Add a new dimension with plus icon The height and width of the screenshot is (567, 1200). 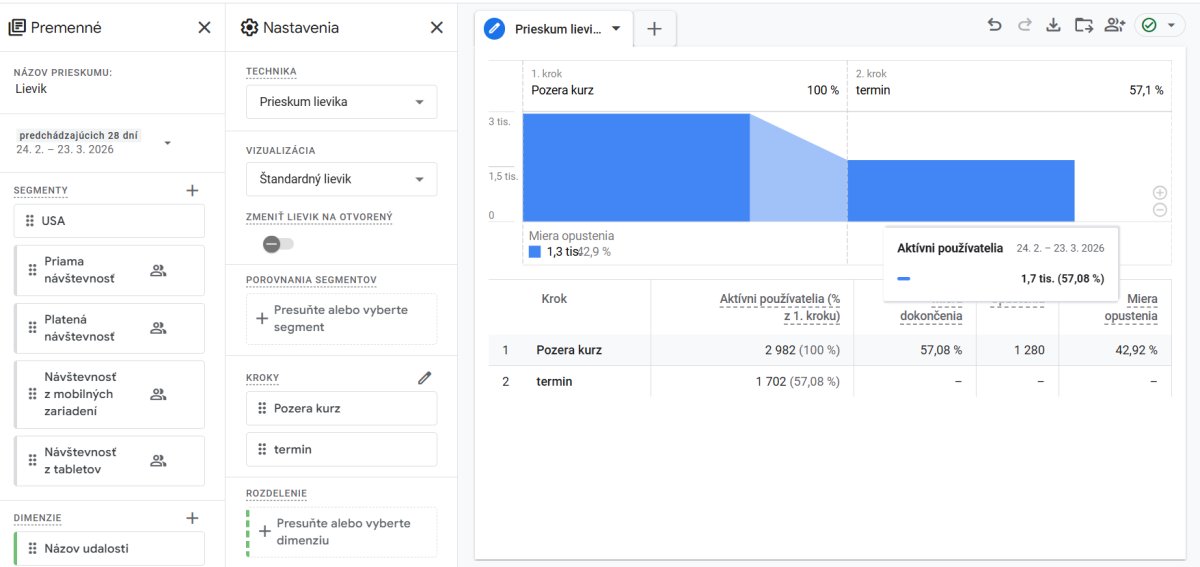pos(192,518)
